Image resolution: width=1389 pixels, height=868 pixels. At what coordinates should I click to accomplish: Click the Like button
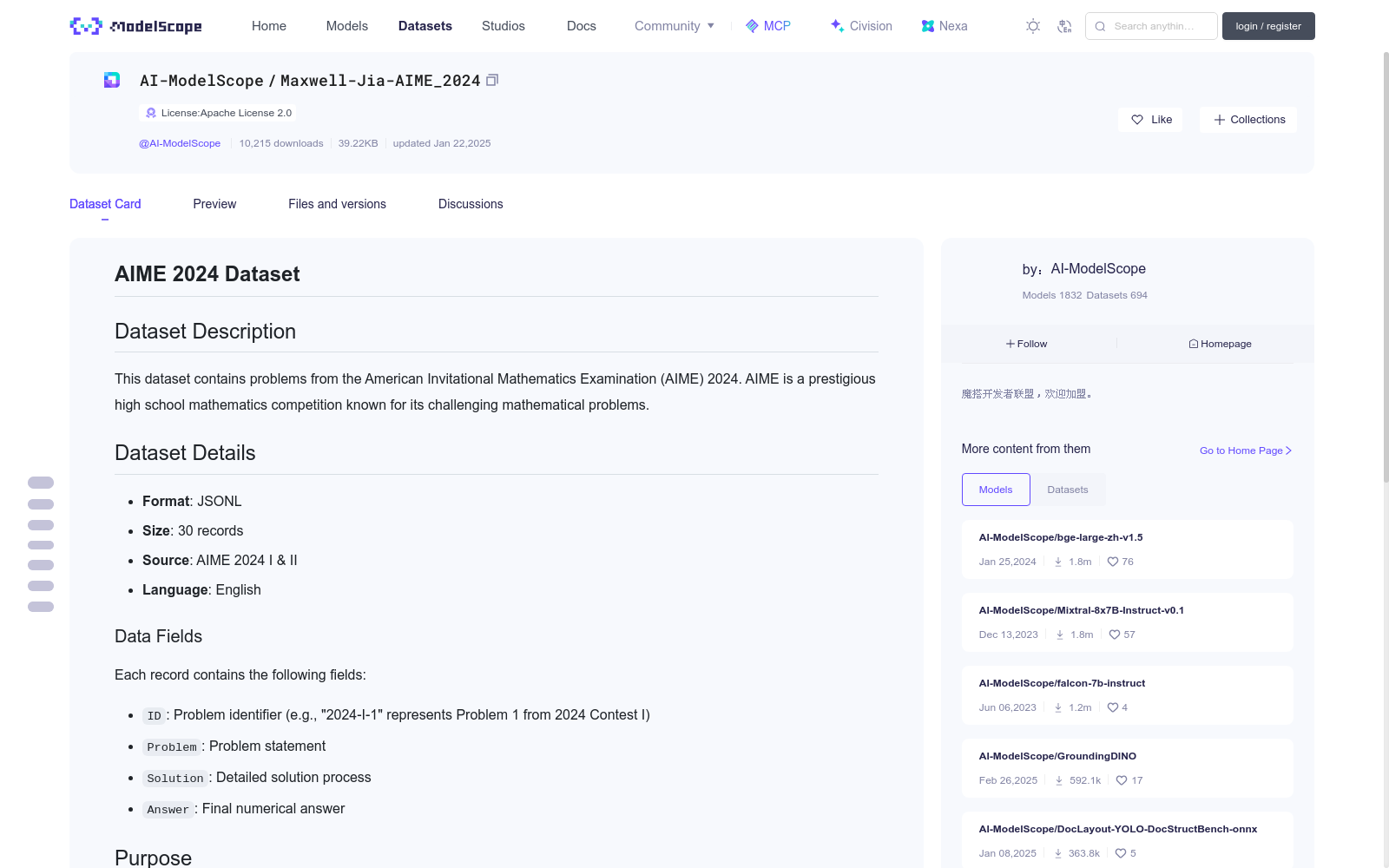click(1151, 120)
